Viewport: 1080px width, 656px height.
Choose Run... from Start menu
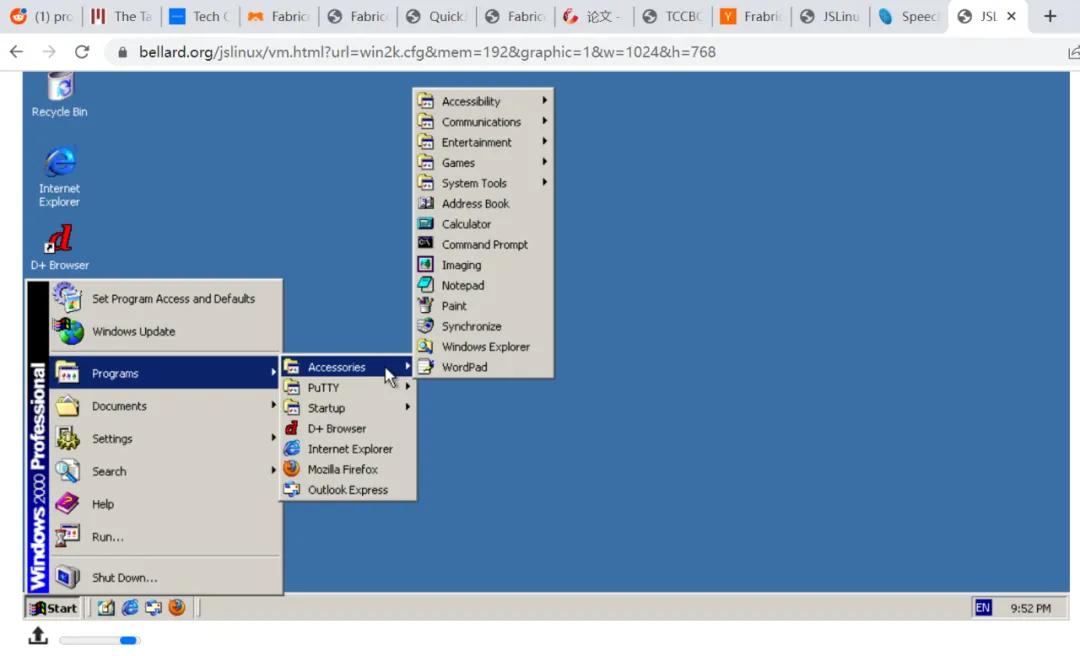coord(165,537)
